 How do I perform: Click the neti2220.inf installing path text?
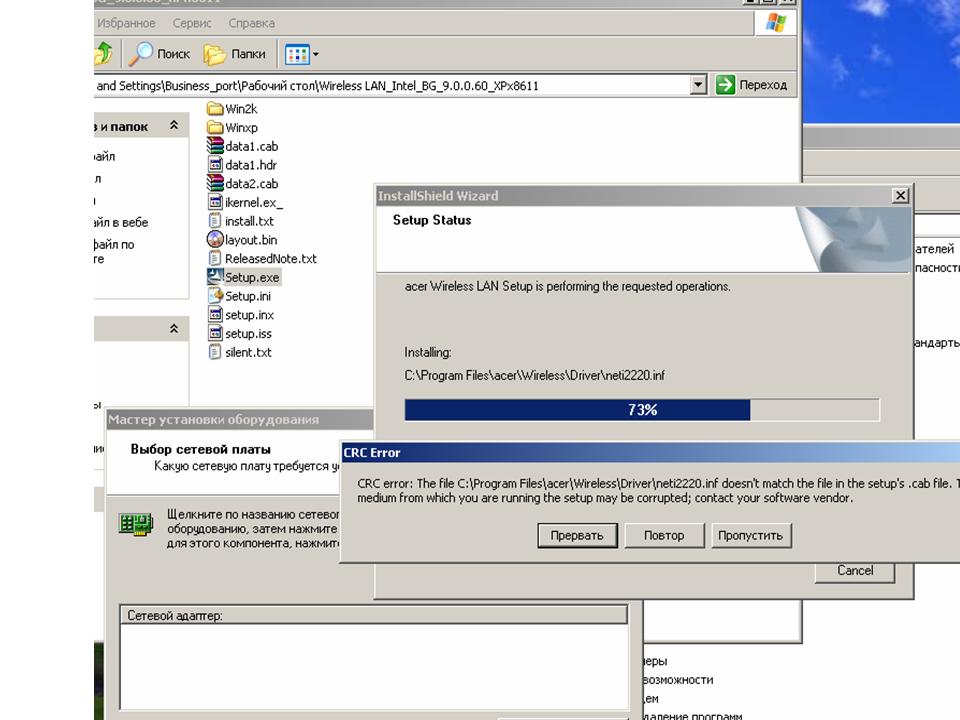(534, 375)
